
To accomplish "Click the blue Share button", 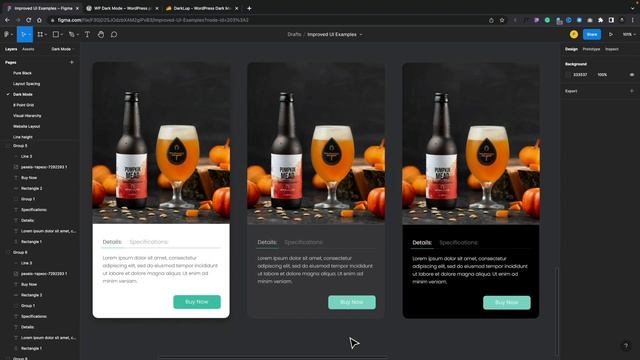I will click(x=592, y=34).
